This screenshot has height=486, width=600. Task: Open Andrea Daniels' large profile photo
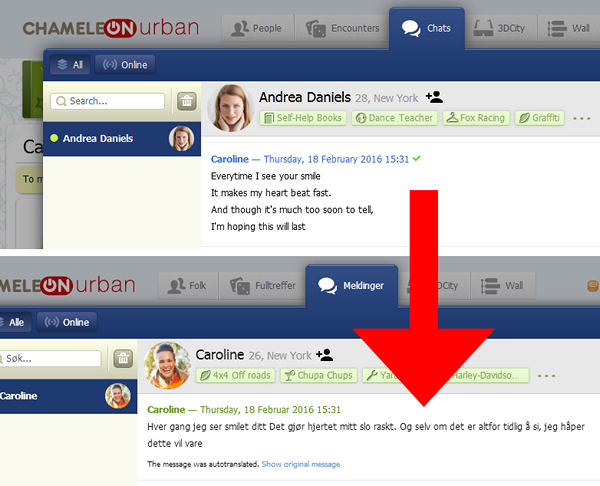coord(231,107)
